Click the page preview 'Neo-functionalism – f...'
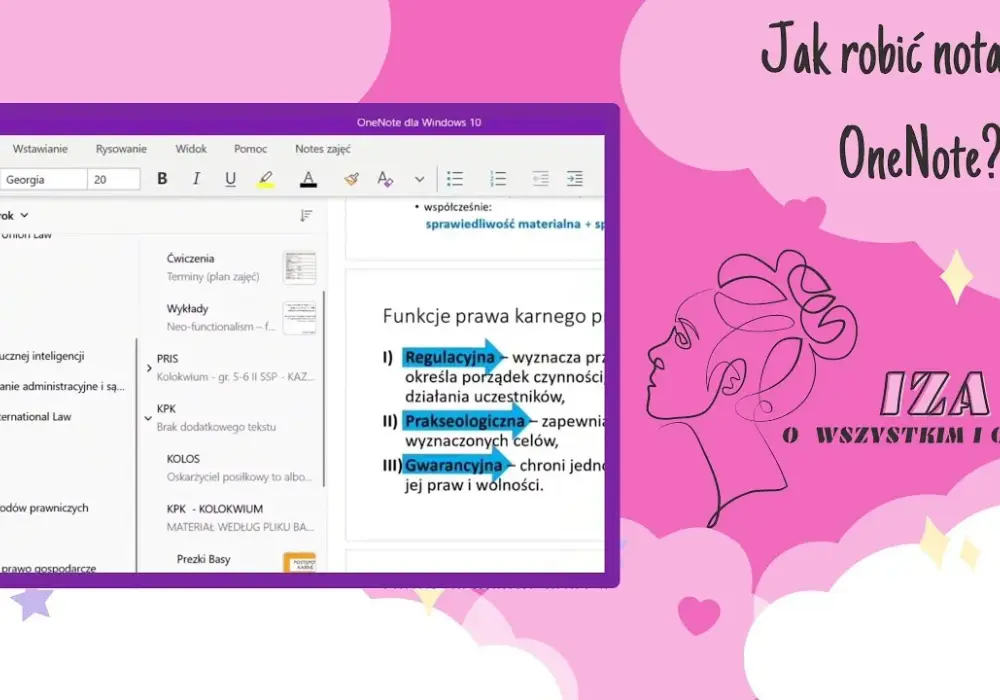This screenshot has width=1000, height=700. tap(221, 326)
